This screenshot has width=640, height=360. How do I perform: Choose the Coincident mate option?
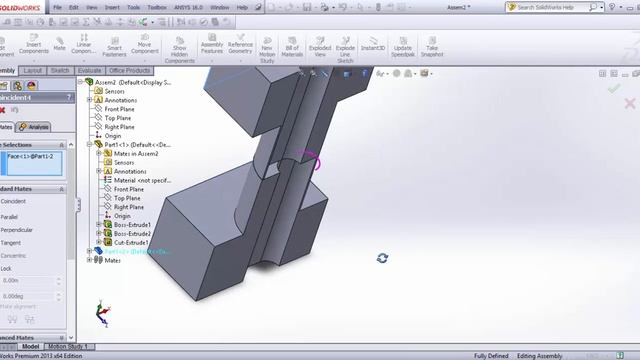point(13,201)
